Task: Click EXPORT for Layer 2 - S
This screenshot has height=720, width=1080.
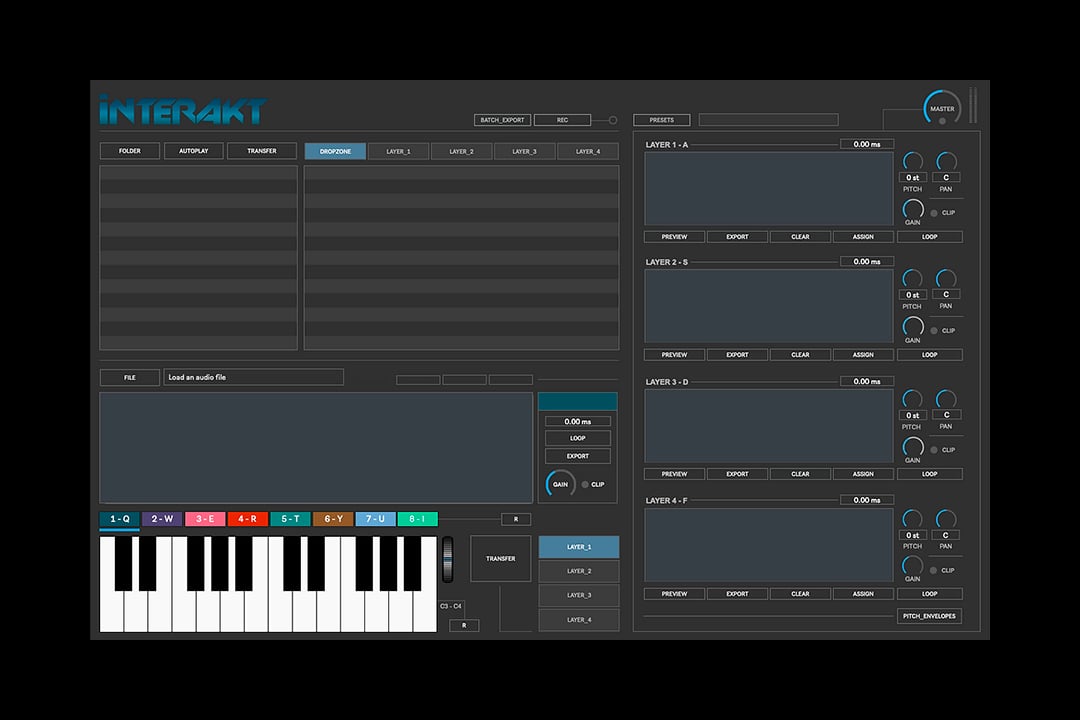Action: coord(737,355)
